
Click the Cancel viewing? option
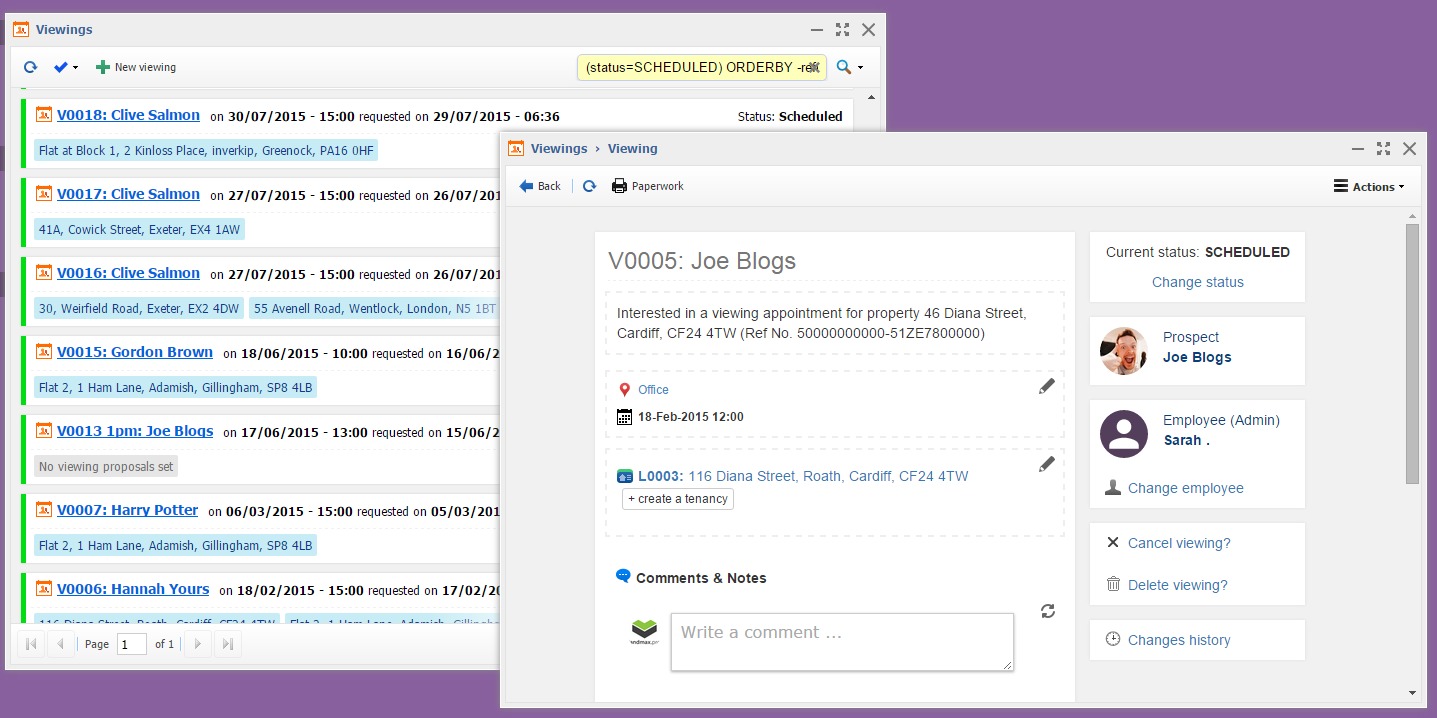click(x=1178, y=543)
